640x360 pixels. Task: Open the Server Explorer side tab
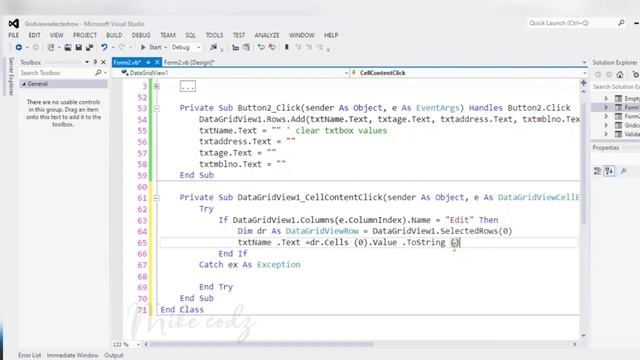click(x=11, y=76)
